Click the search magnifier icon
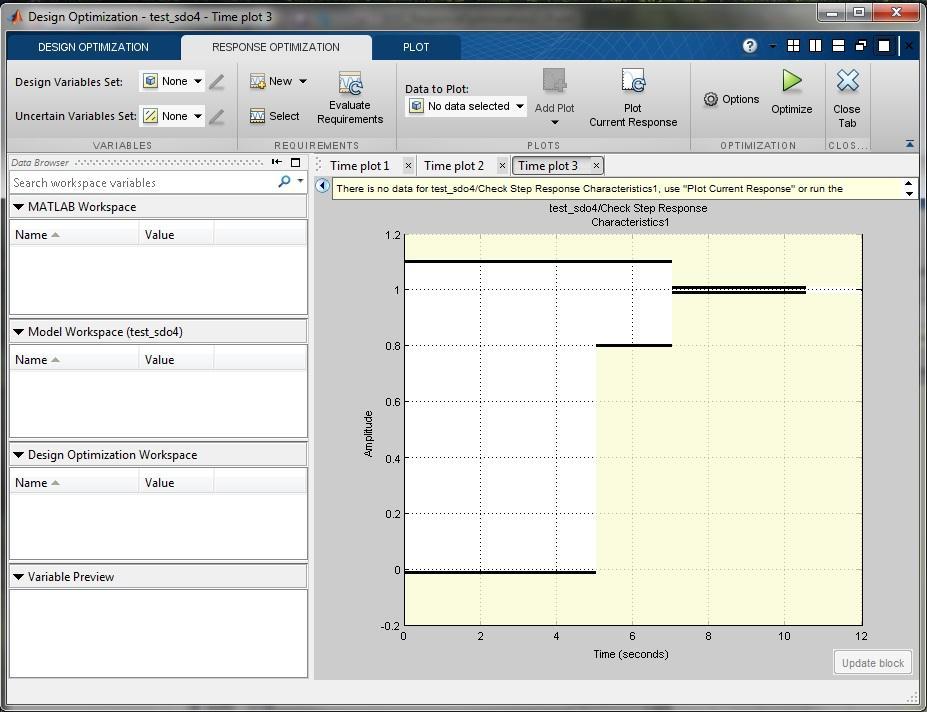 pos(284,182)
